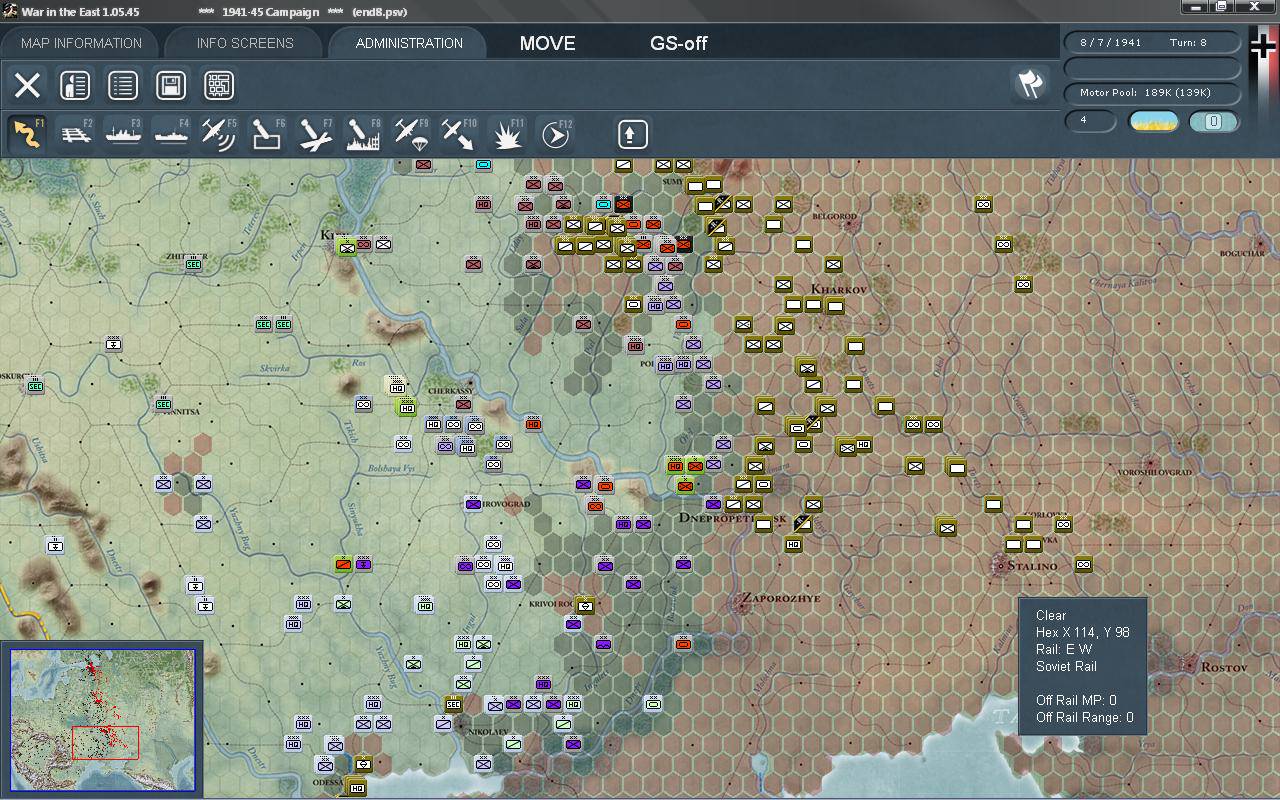Click the End Turn icon (F12)
This screenshot has height=800, width=1280.
click(x=555, y=134)
